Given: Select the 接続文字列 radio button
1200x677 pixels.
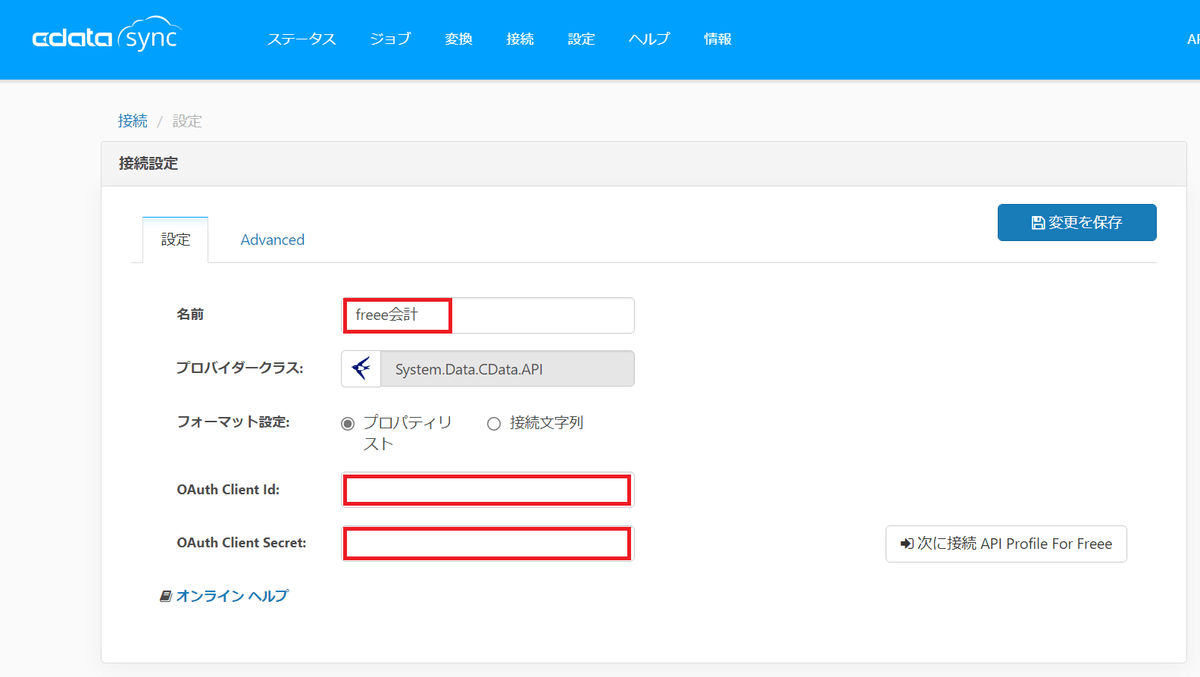Looking at the screenshot, I should (494, 423).
